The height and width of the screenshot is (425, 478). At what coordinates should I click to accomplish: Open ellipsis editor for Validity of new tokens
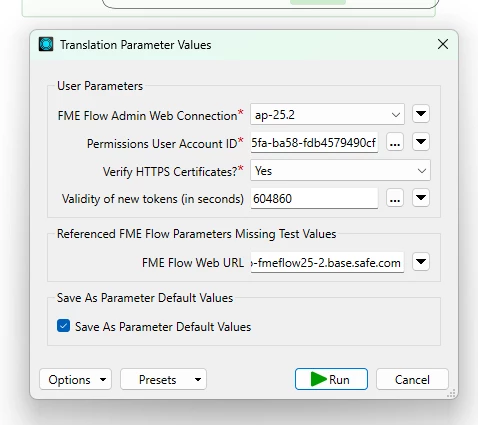pyautogui.click(x=395, y=198)
